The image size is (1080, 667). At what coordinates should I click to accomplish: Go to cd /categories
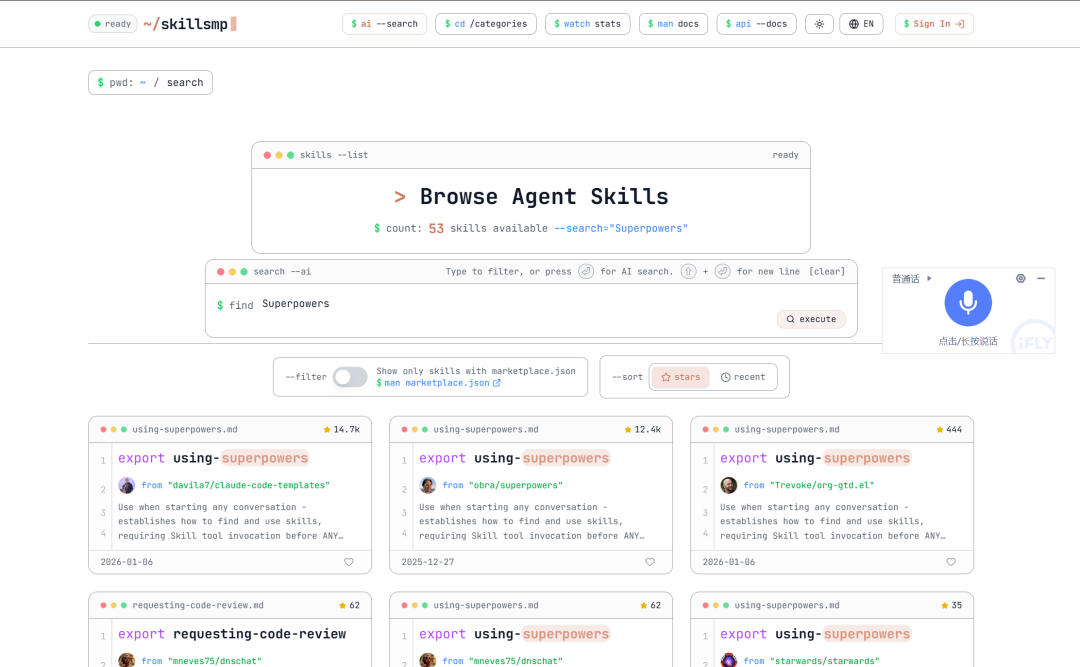pos(486,24)
